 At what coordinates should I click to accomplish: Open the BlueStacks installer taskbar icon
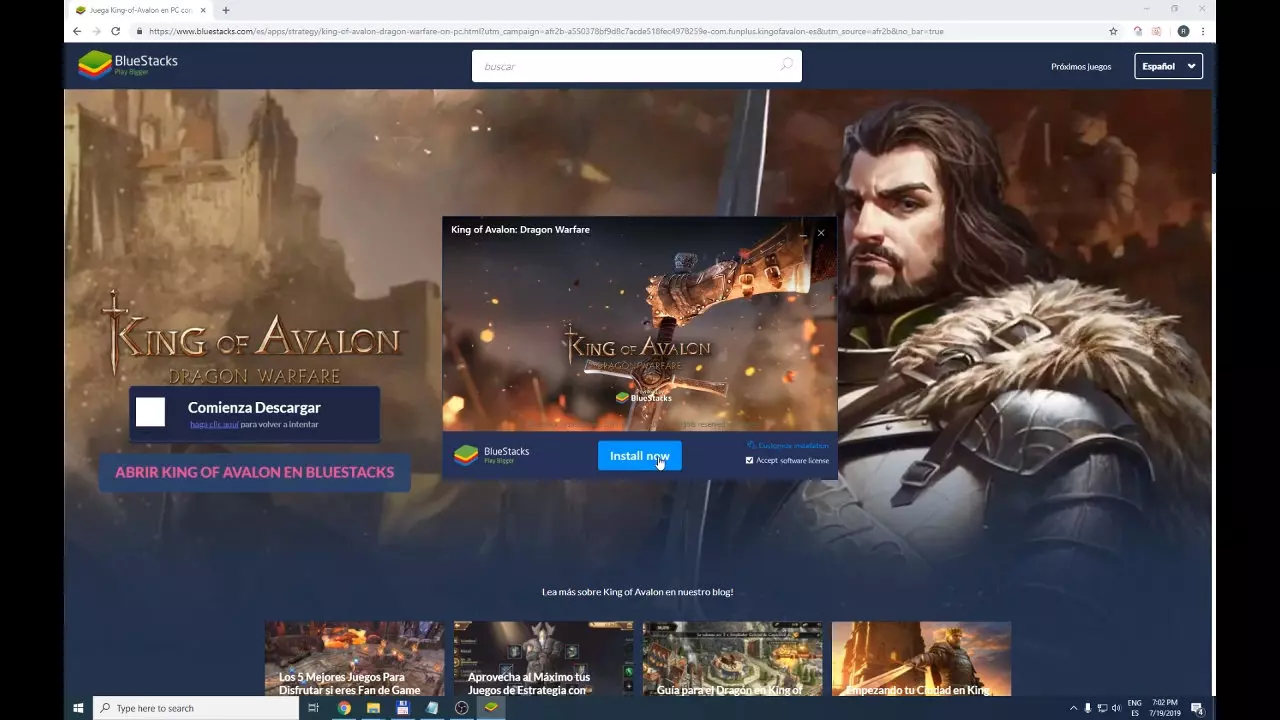(x=491, y=708)
